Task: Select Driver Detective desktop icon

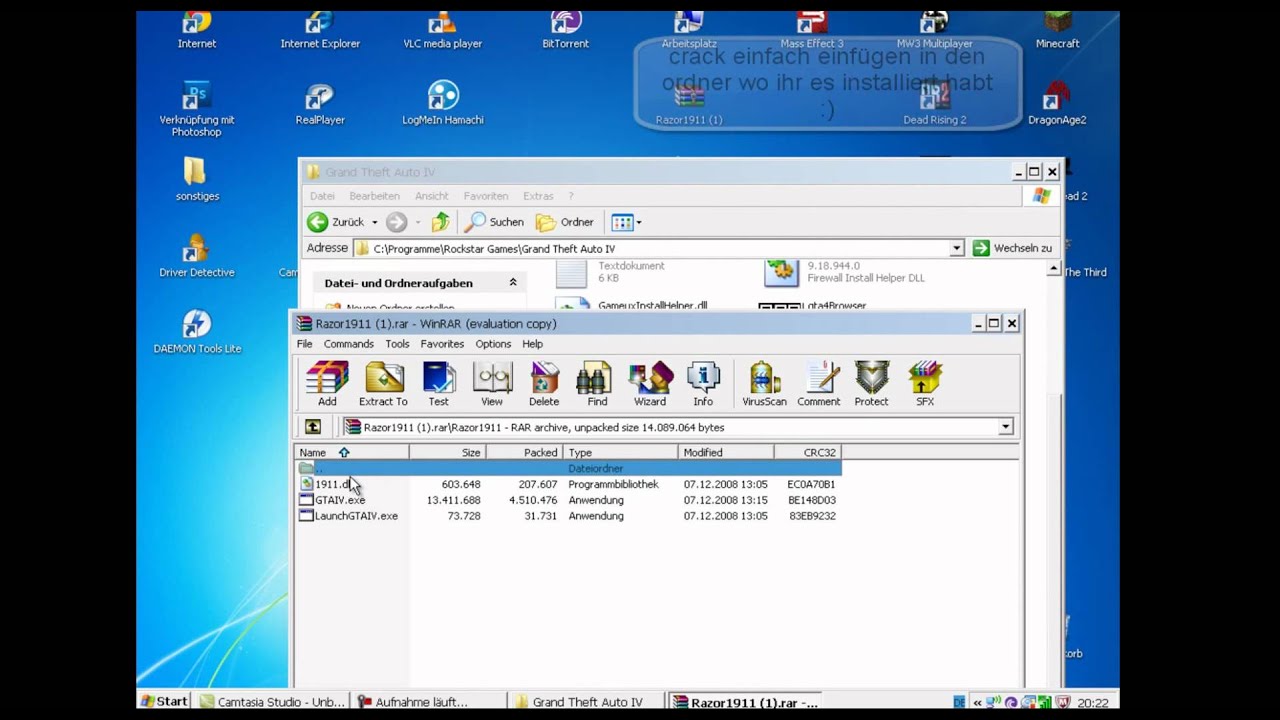Action: pyautogui.click(x=197, y=256)
